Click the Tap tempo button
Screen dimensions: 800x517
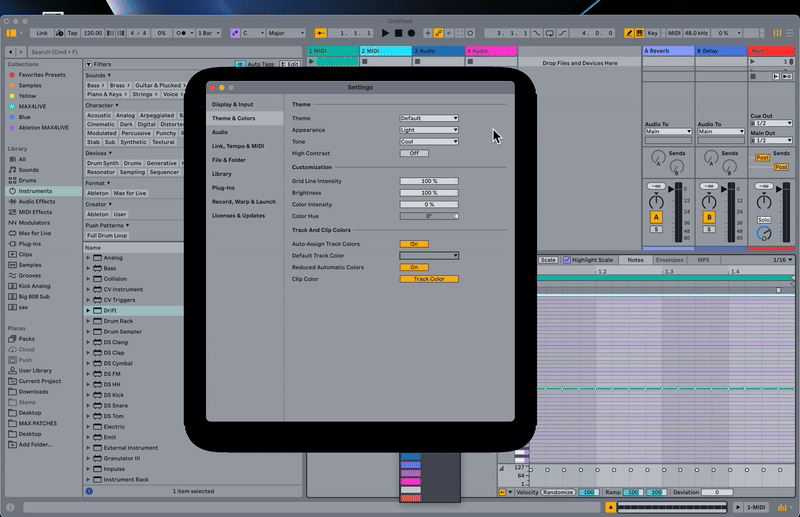tap(71, 33)
